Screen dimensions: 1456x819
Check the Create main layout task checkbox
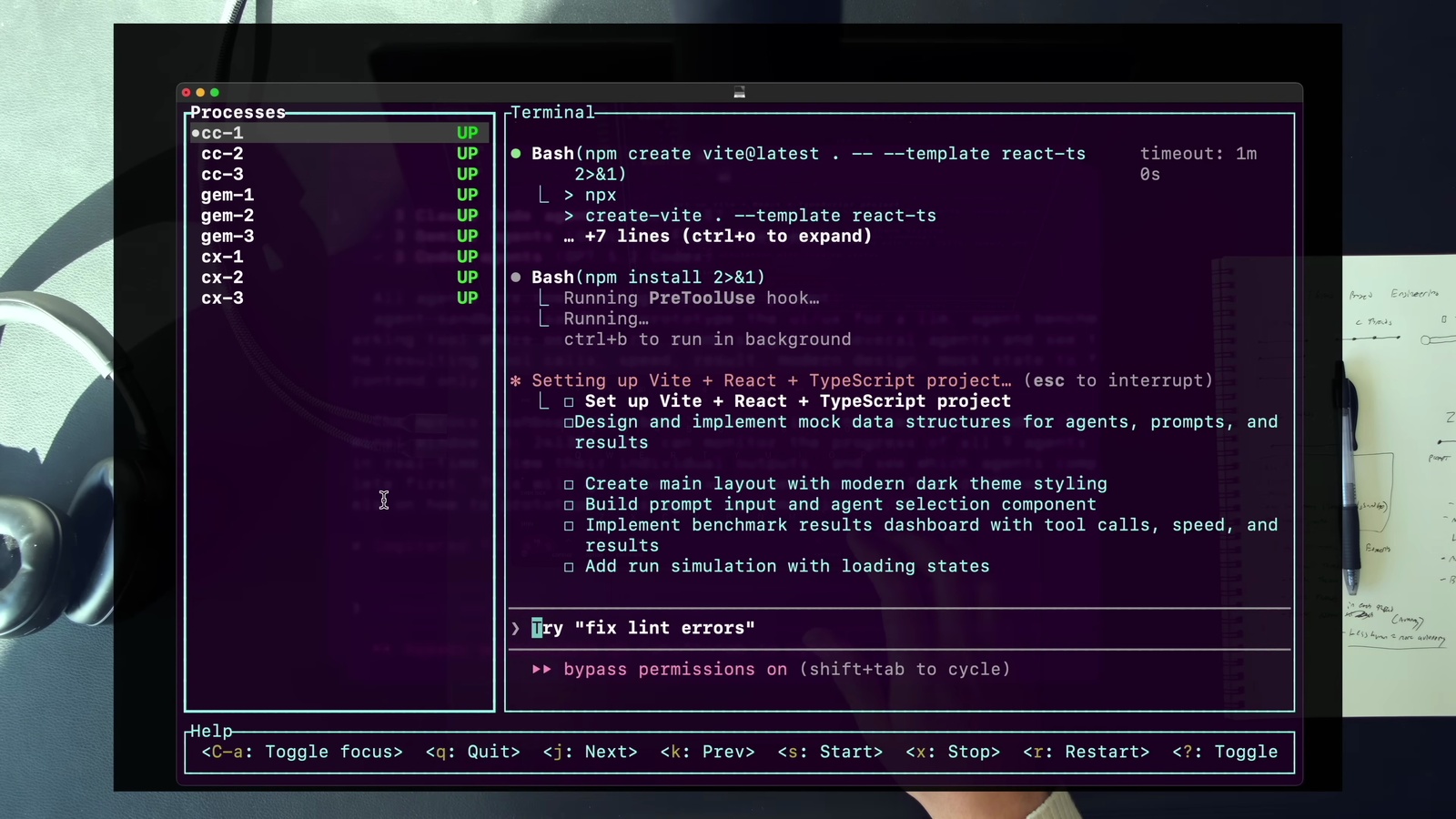[569, 484]
